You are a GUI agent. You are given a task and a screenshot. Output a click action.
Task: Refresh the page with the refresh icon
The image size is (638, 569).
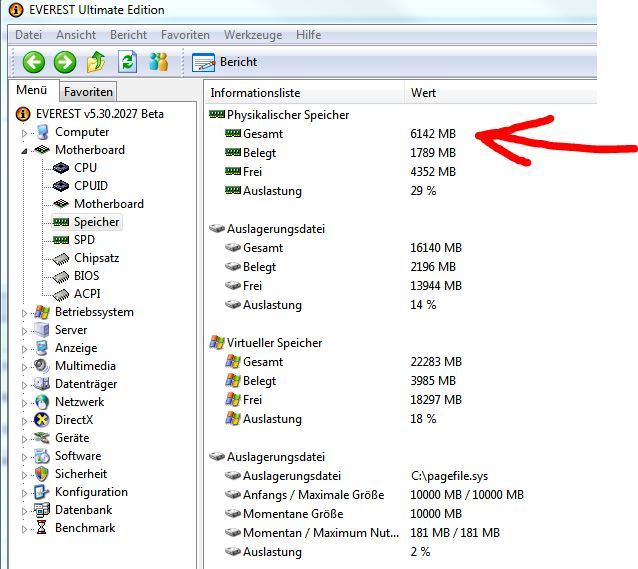coord(127,62)
